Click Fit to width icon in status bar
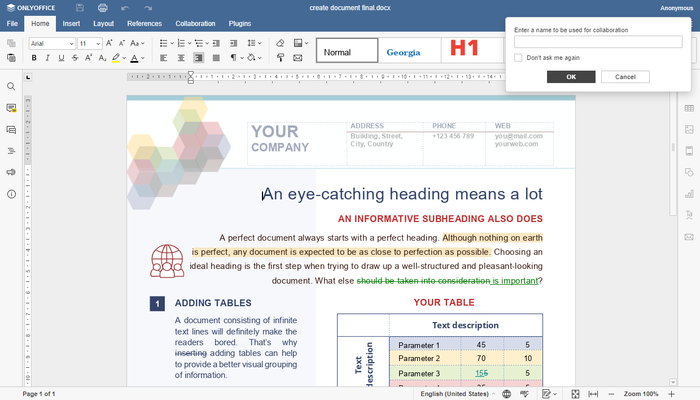The width and height of the screenshot is (700, 400). 593,394
